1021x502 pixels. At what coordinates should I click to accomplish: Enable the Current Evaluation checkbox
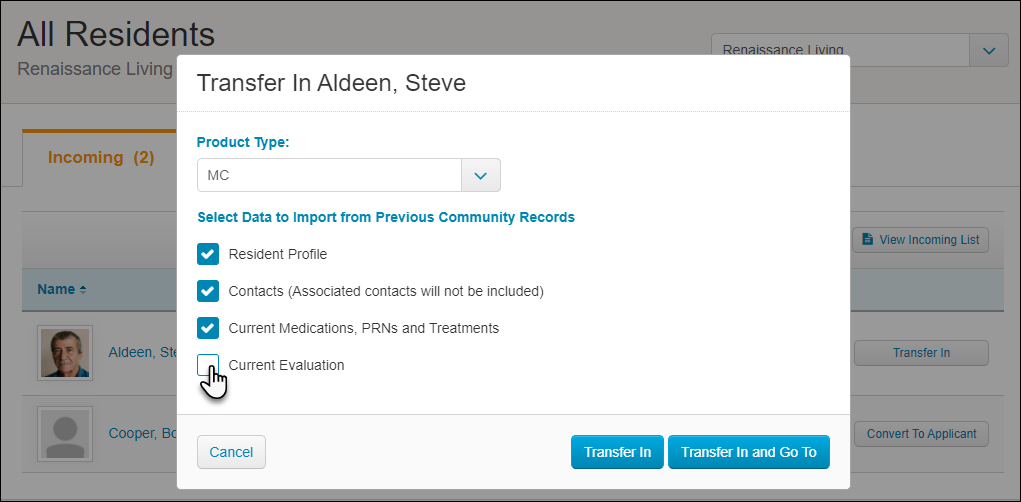point(208,365)
